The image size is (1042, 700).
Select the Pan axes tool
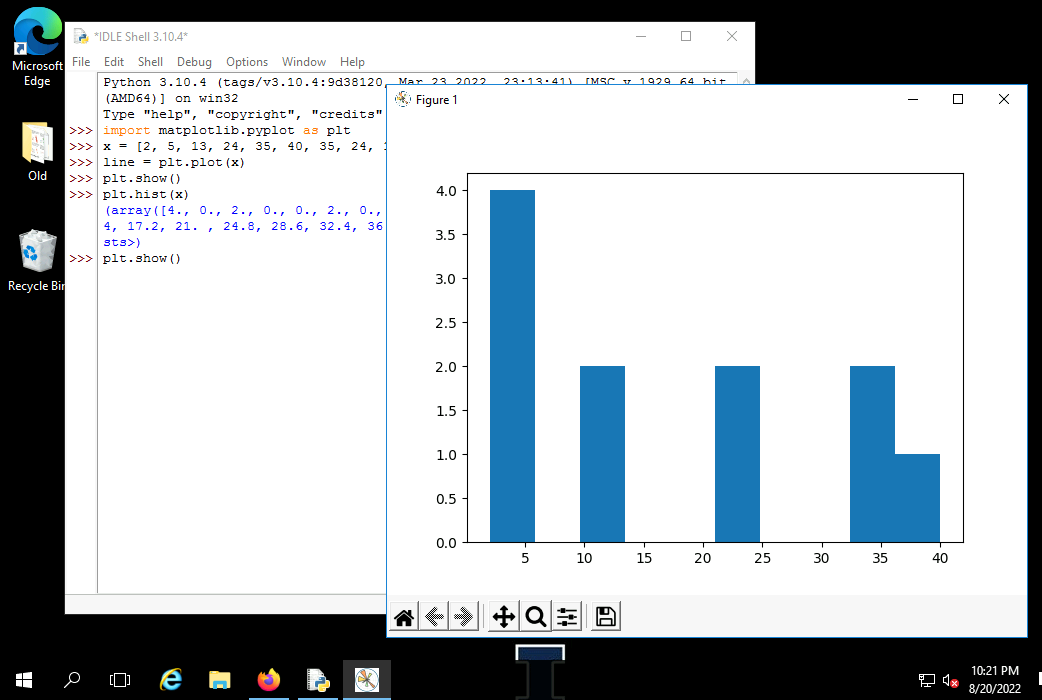point(504,617)
